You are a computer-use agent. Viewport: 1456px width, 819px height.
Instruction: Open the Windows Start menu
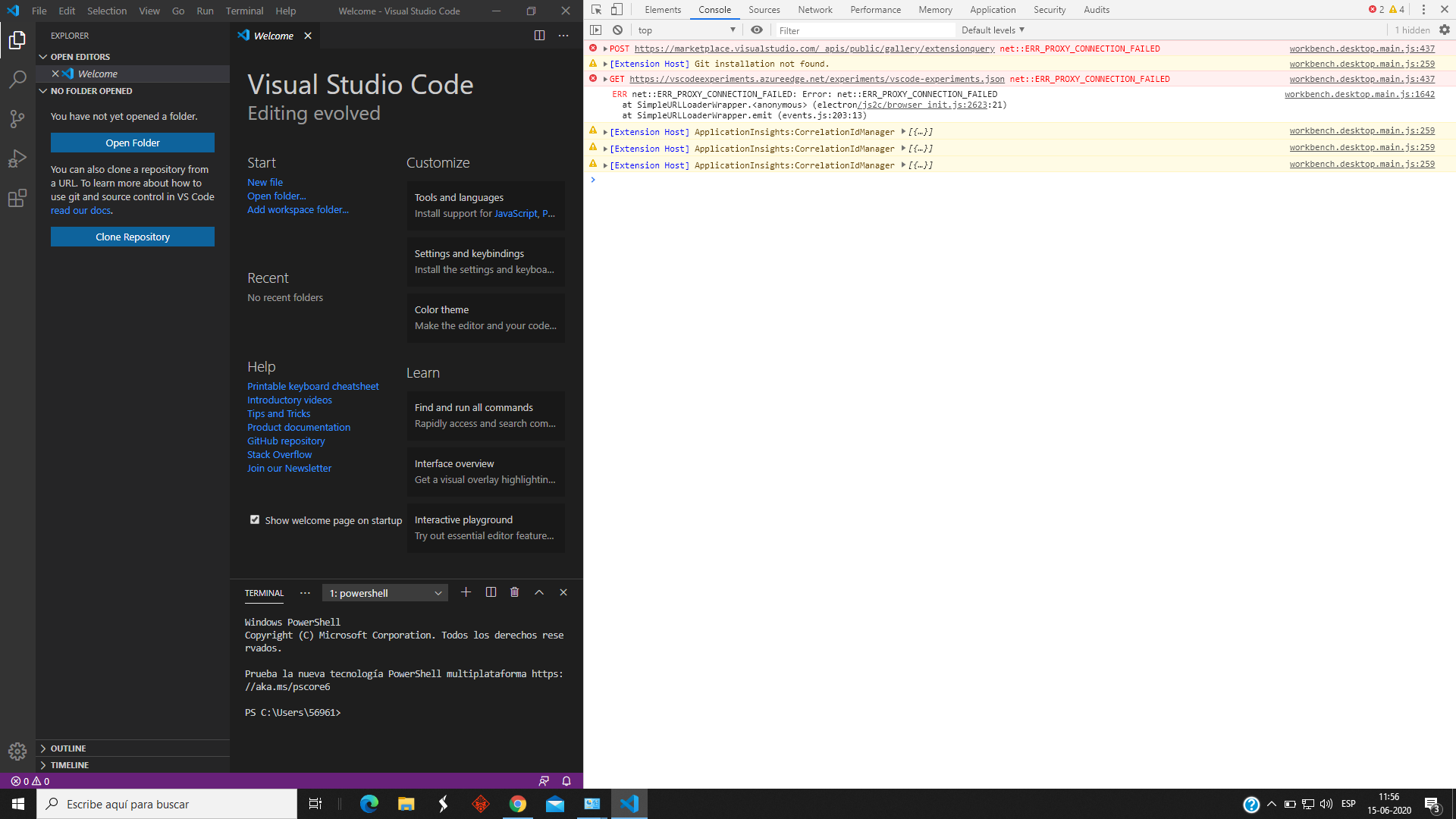click(18, 804)
